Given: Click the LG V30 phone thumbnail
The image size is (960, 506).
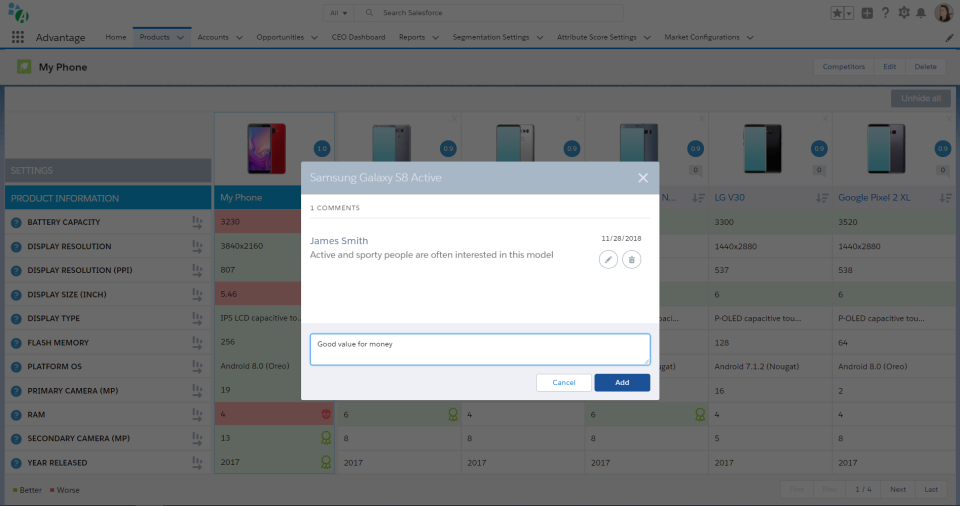Looking at the screenshot, I should 762,149.
